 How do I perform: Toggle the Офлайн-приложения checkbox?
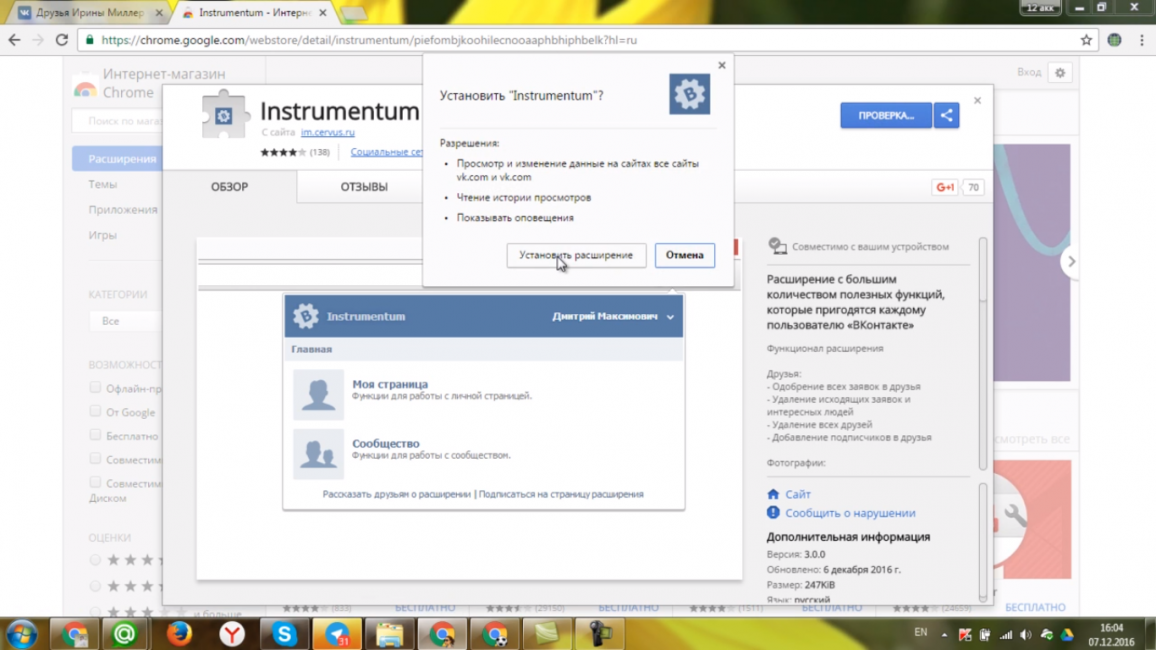coord(96,387)
